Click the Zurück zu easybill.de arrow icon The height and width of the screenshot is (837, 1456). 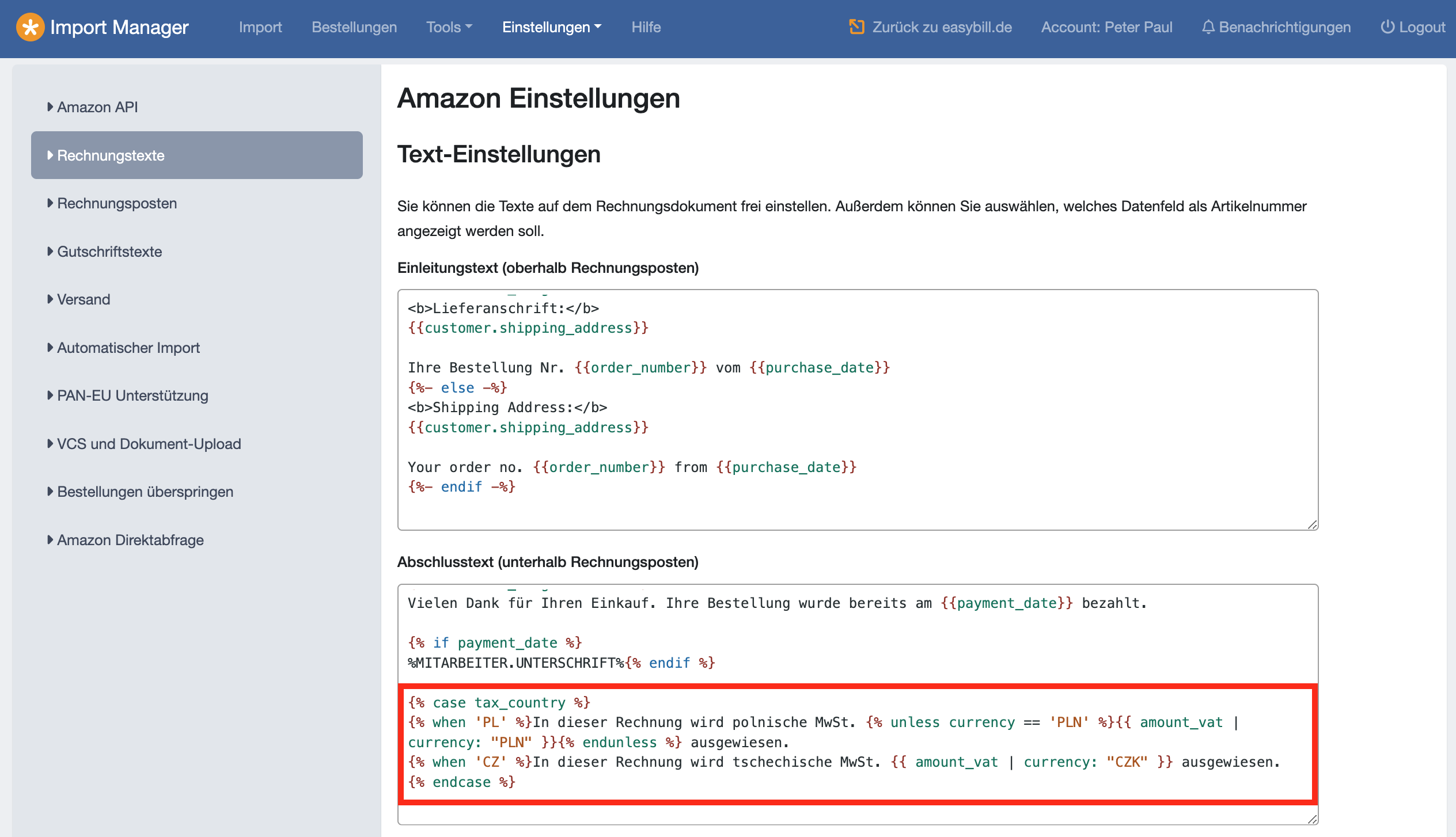tap(856, 27)
